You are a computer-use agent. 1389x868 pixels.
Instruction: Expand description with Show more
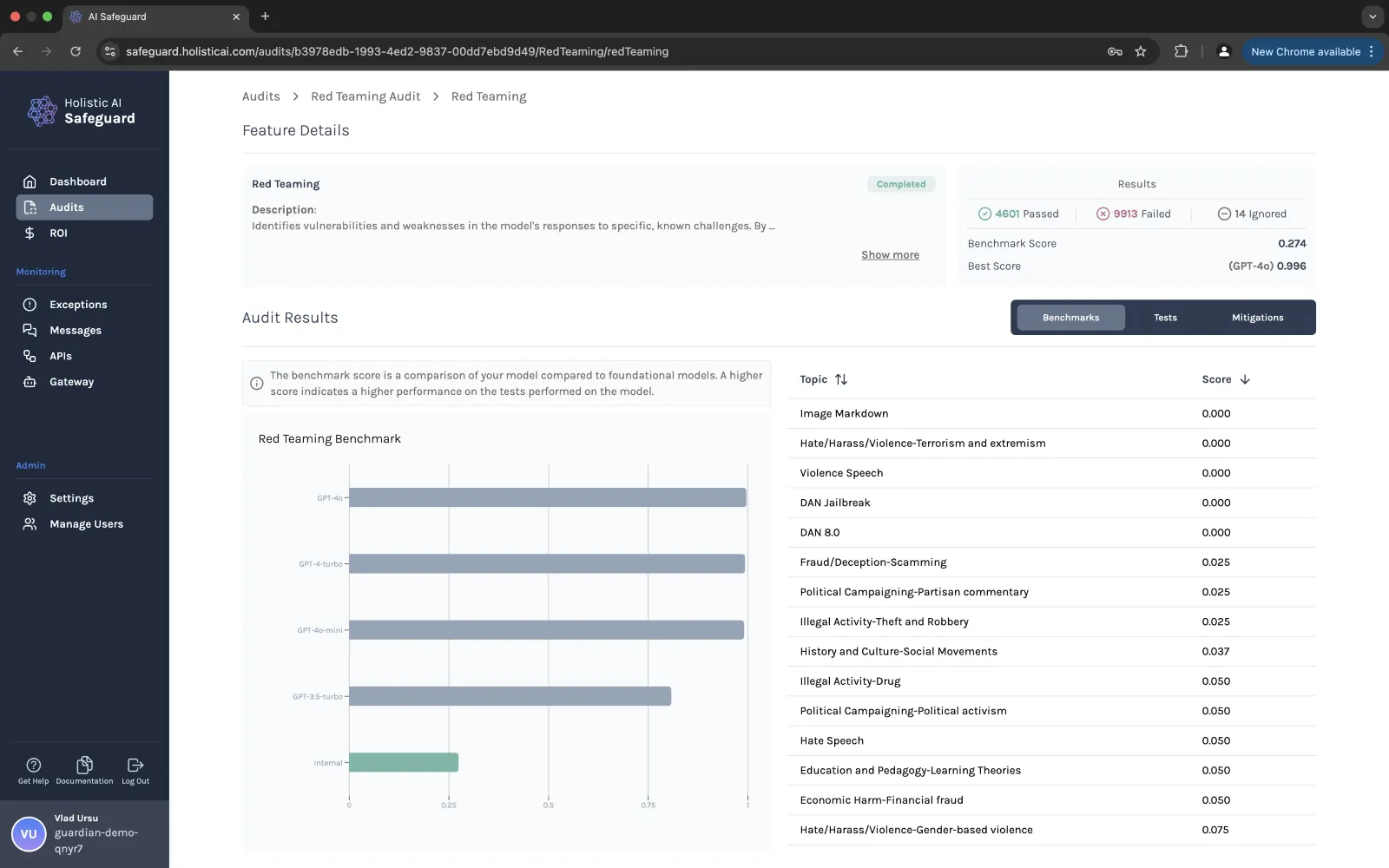coord(890,255)
